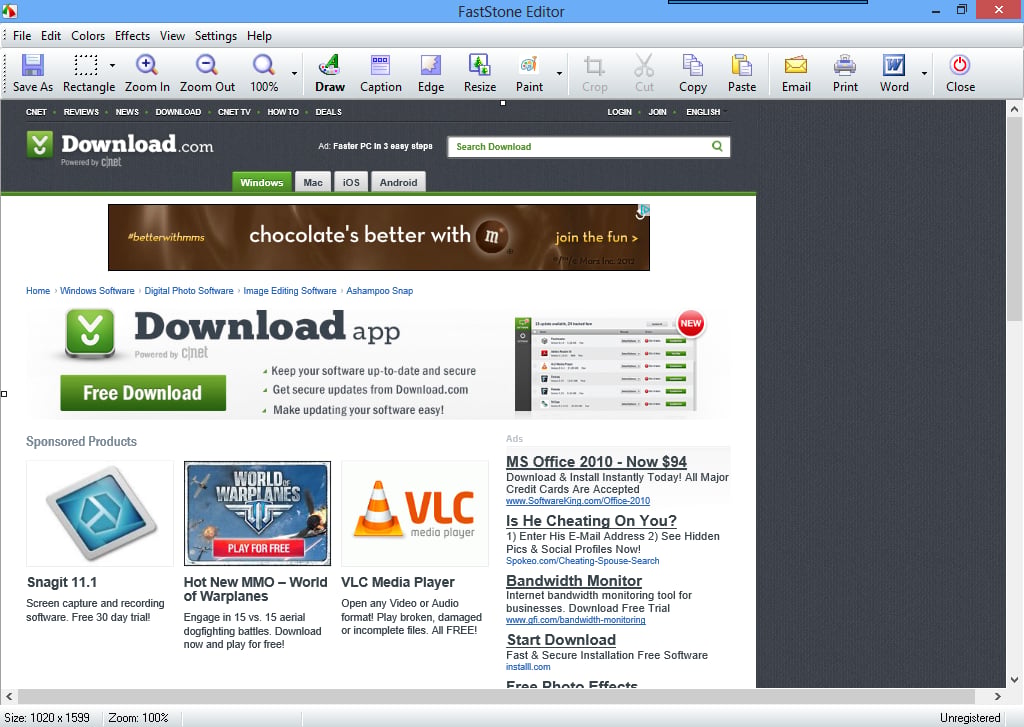Viewport: 1024px width, 727px height.
Task: Click the Paste toolbar button
Action: (x=742, y=73)
